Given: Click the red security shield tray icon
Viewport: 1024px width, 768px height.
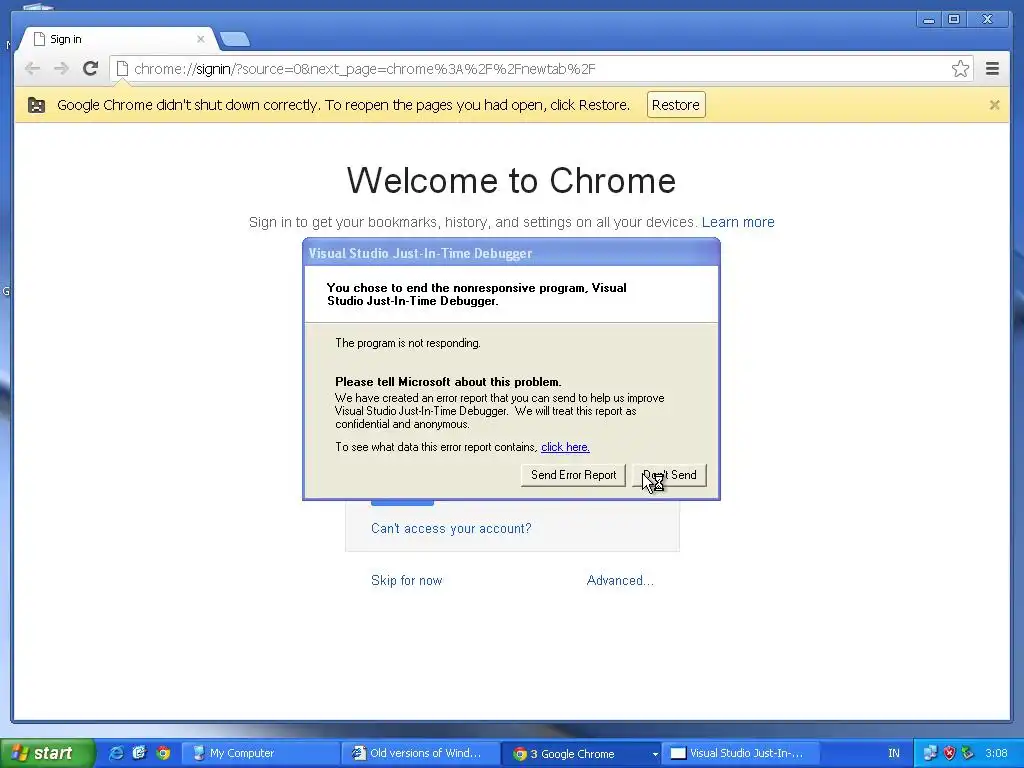Looking at the screenshot, I should (x=950, y=753).
